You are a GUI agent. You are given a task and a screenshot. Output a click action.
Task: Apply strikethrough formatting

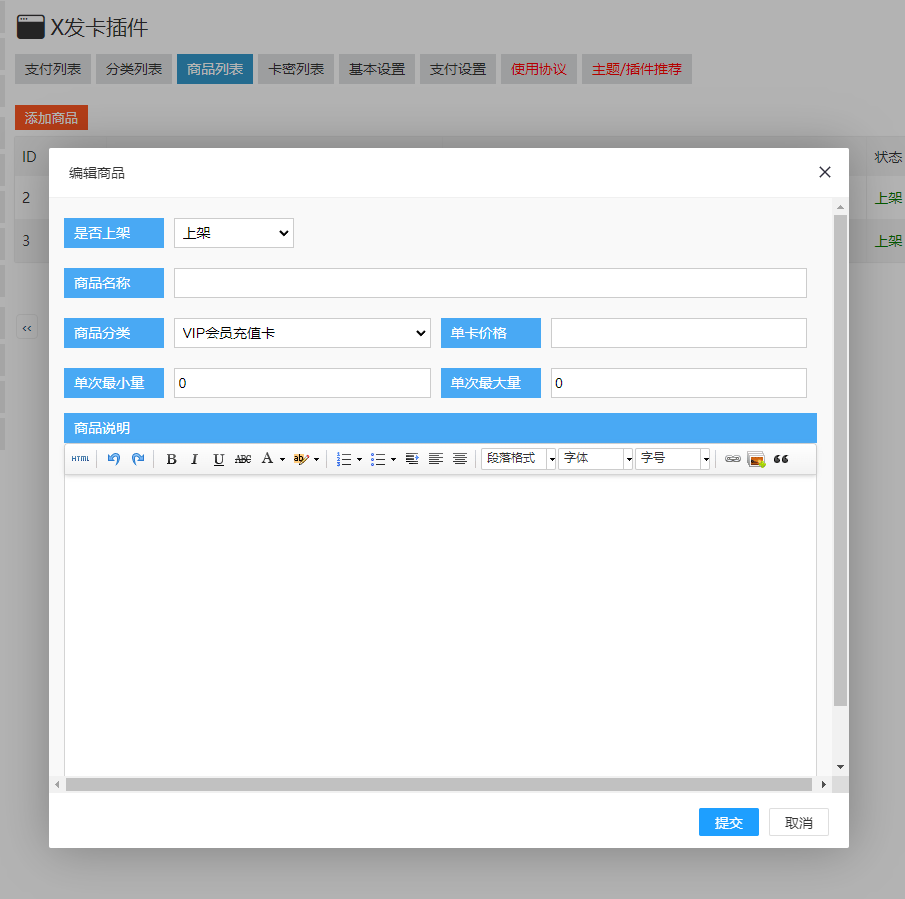click(x=243, y=459)
